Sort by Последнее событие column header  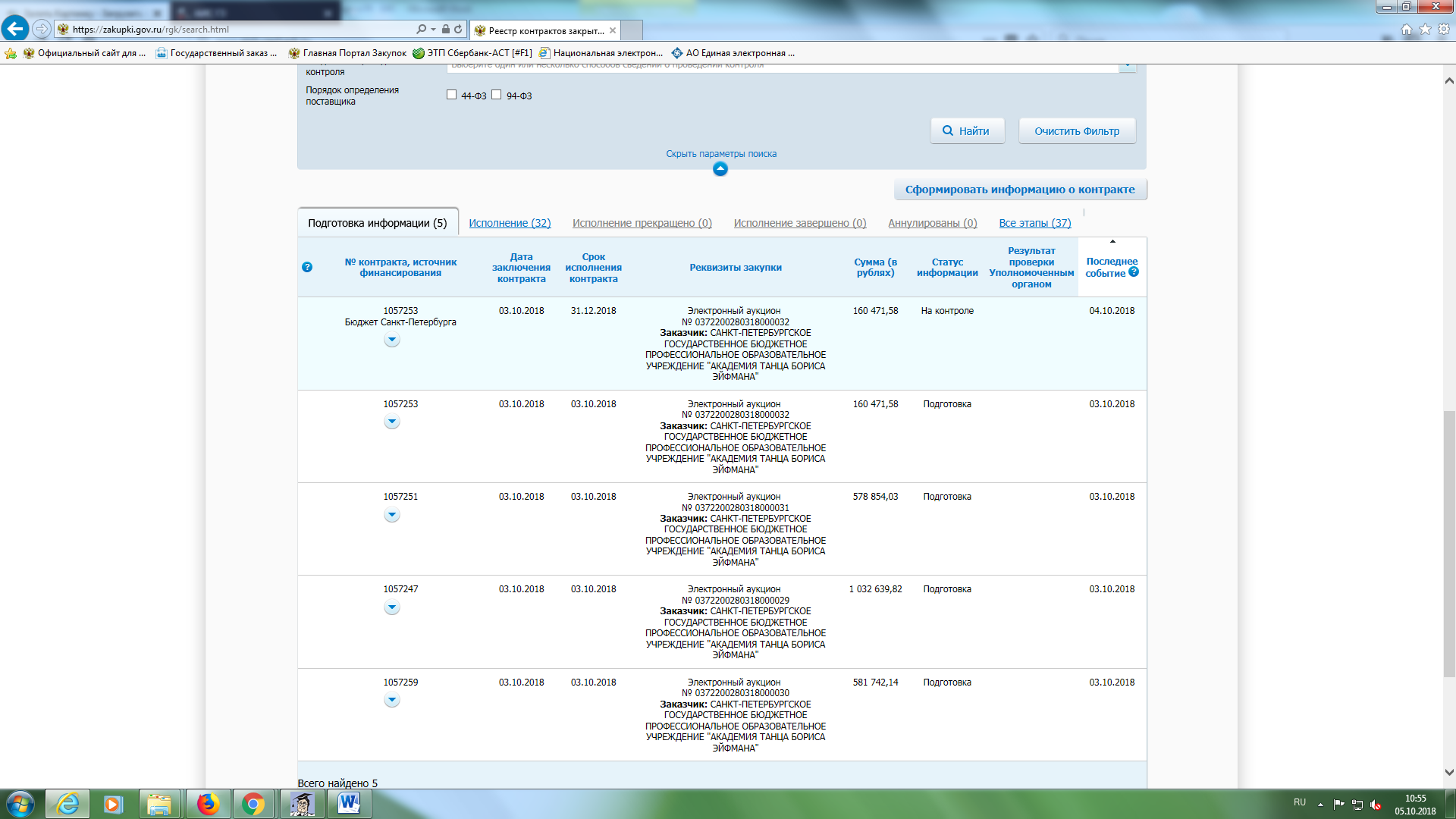tap(1112, 267)
